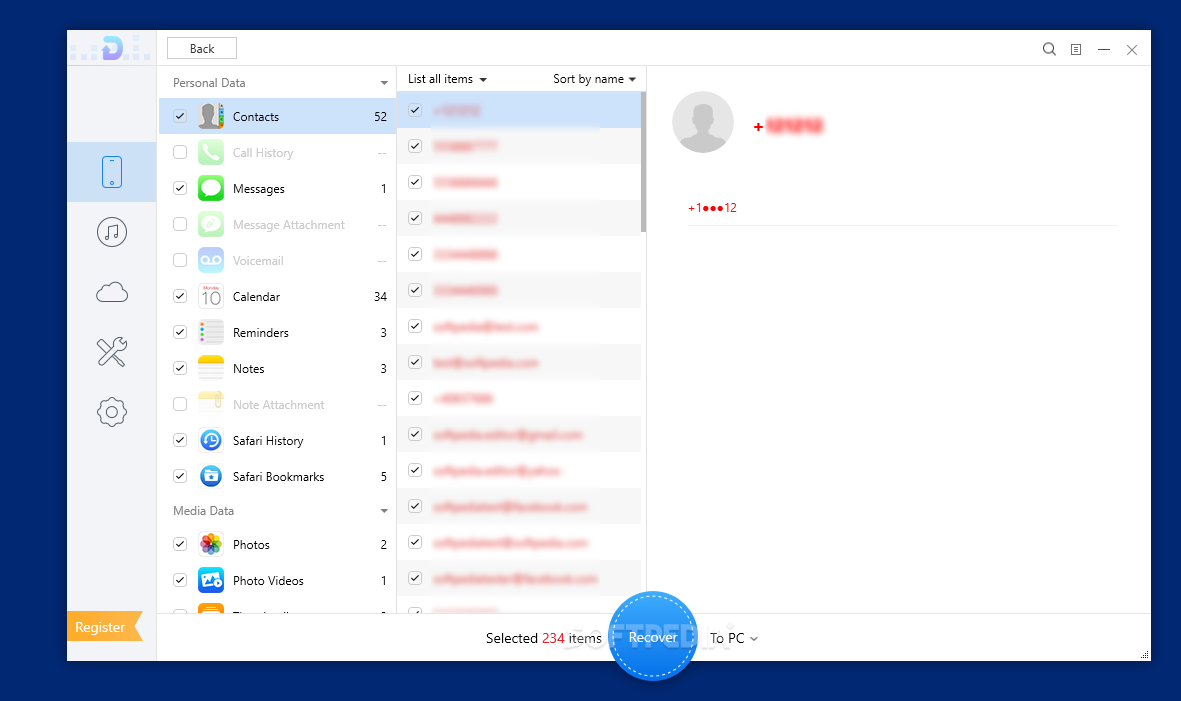Screen dimensions: 1181x701
Task: Click the window resize grip corner
Action: click(x=1145, y=655)
